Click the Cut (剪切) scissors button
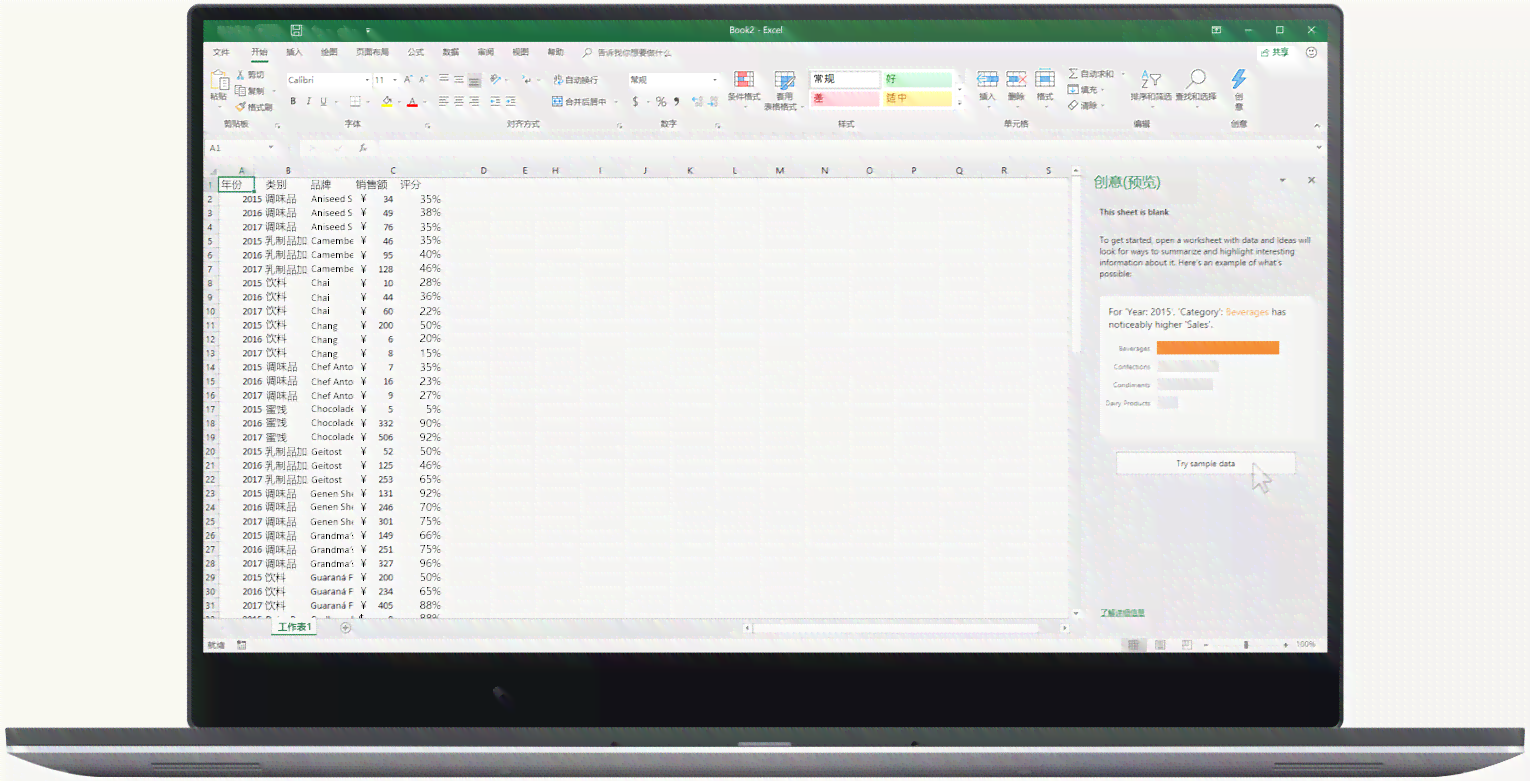This screenshot has width=1530, height=781. tap(251, 75)
